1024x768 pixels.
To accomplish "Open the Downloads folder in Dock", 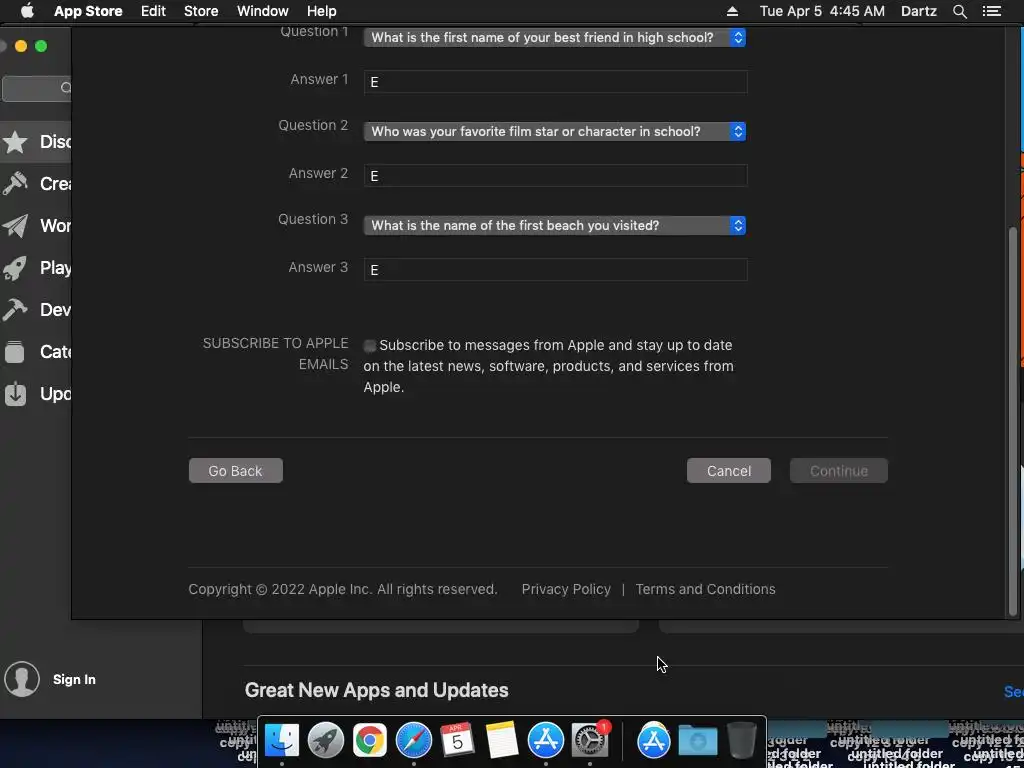I will pyautogui.click(x=697, y=741).
